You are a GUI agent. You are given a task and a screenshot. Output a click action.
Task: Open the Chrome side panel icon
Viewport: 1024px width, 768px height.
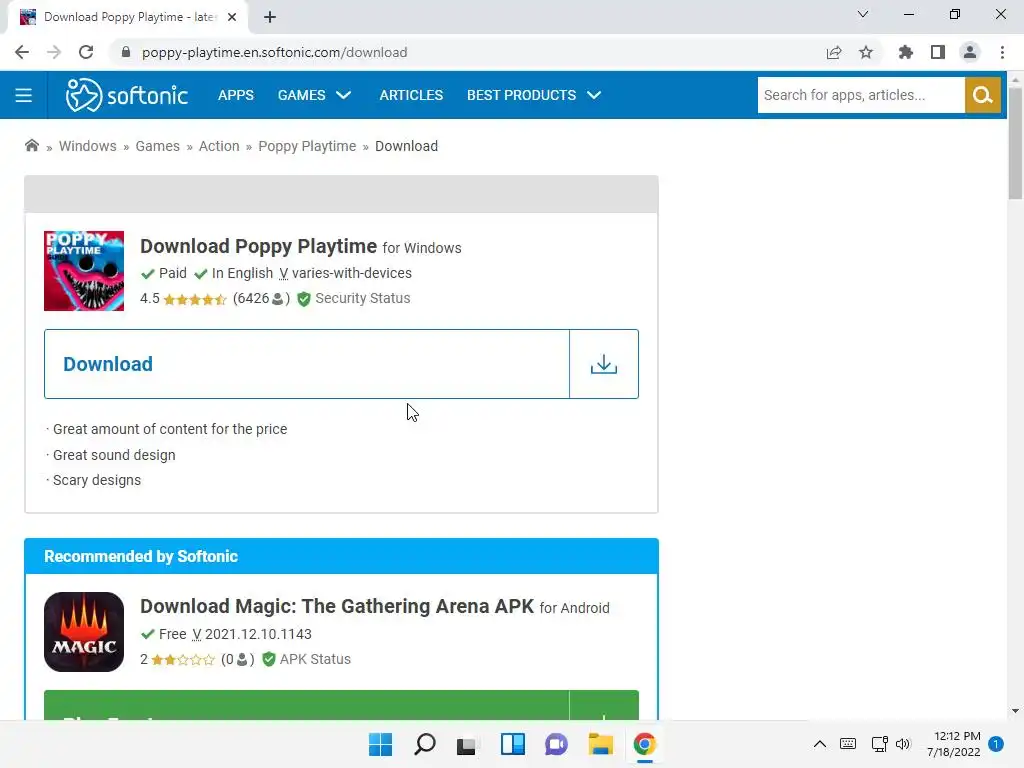(938, 52)
